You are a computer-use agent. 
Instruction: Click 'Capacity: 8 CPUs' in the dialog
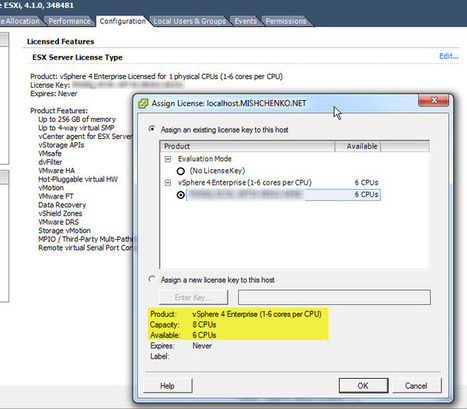tap(183, 325)
